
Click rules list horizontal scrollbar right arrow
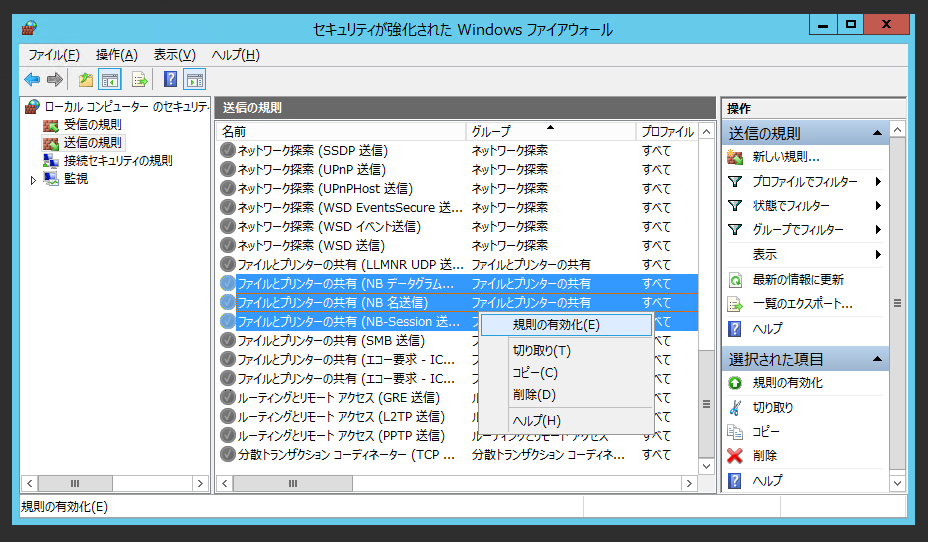pyautogui.click(x=689, y=483)
